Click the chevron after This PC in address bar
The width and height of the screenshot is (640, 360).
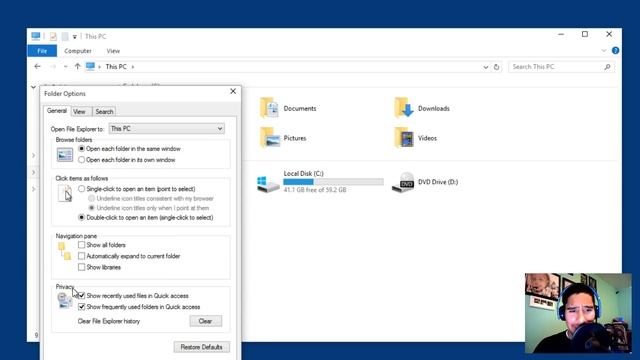tap(133, 67)
